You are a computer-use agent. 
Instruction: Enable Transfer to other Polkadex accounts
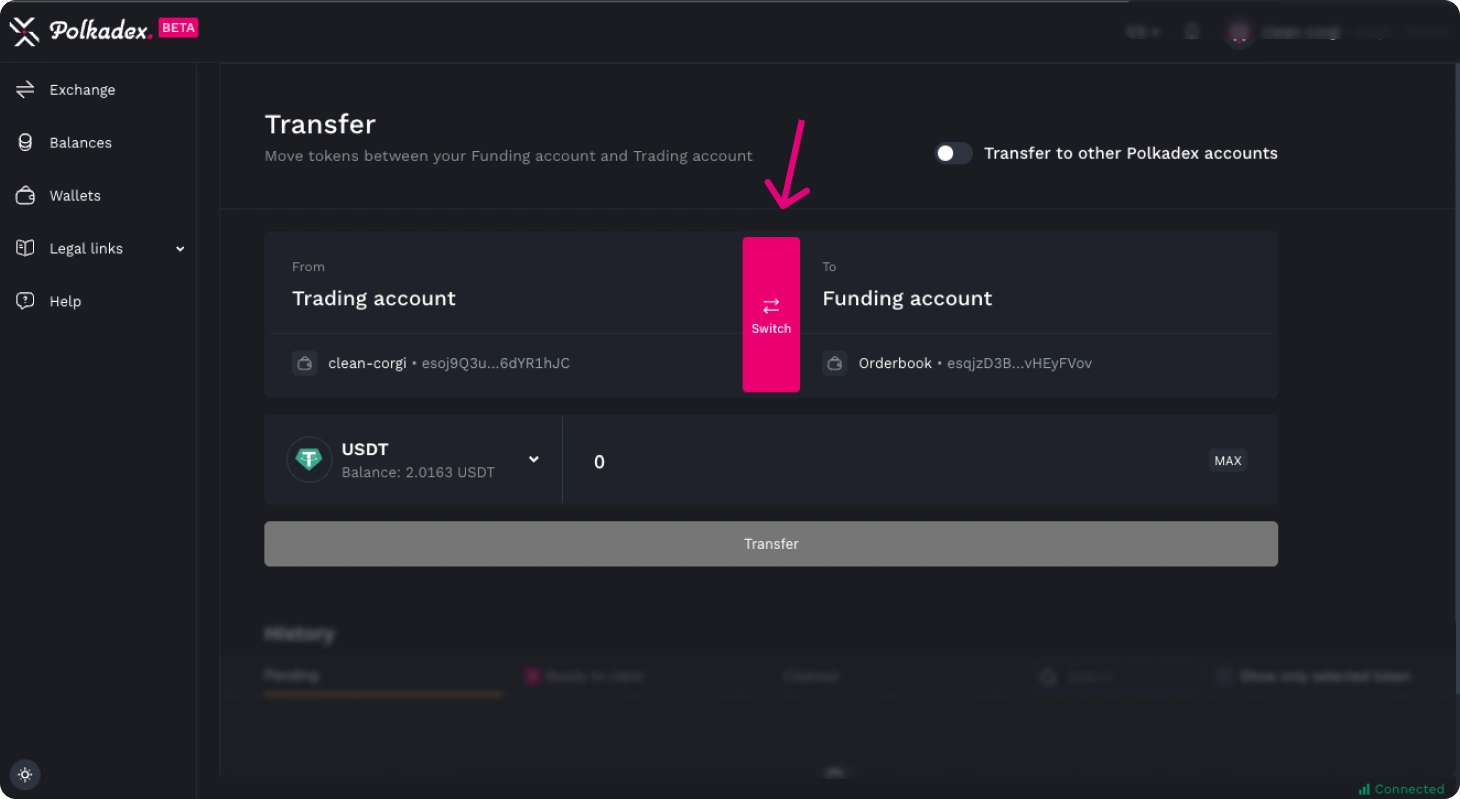(x=953, y=153)
